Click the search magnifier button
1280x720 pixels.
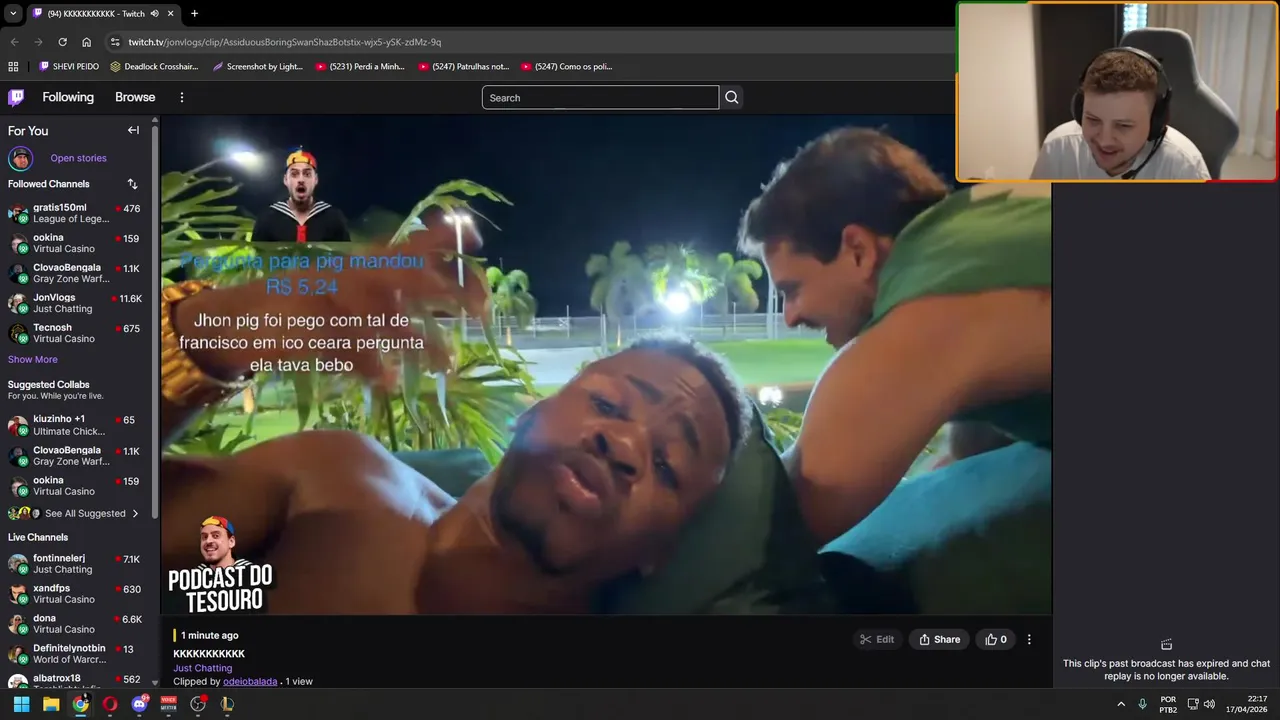[732, 97]
